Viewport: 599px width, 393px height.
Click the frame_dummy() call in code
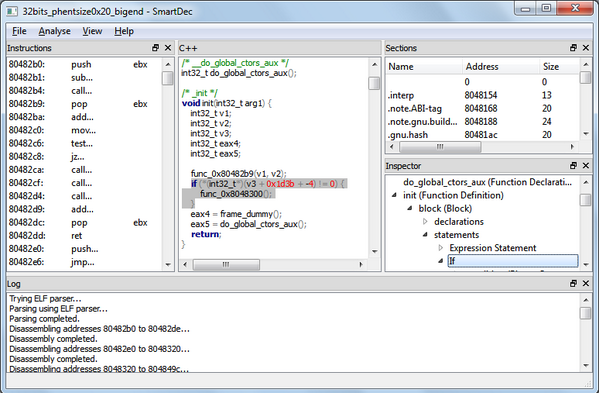click(x=251, y=214)
